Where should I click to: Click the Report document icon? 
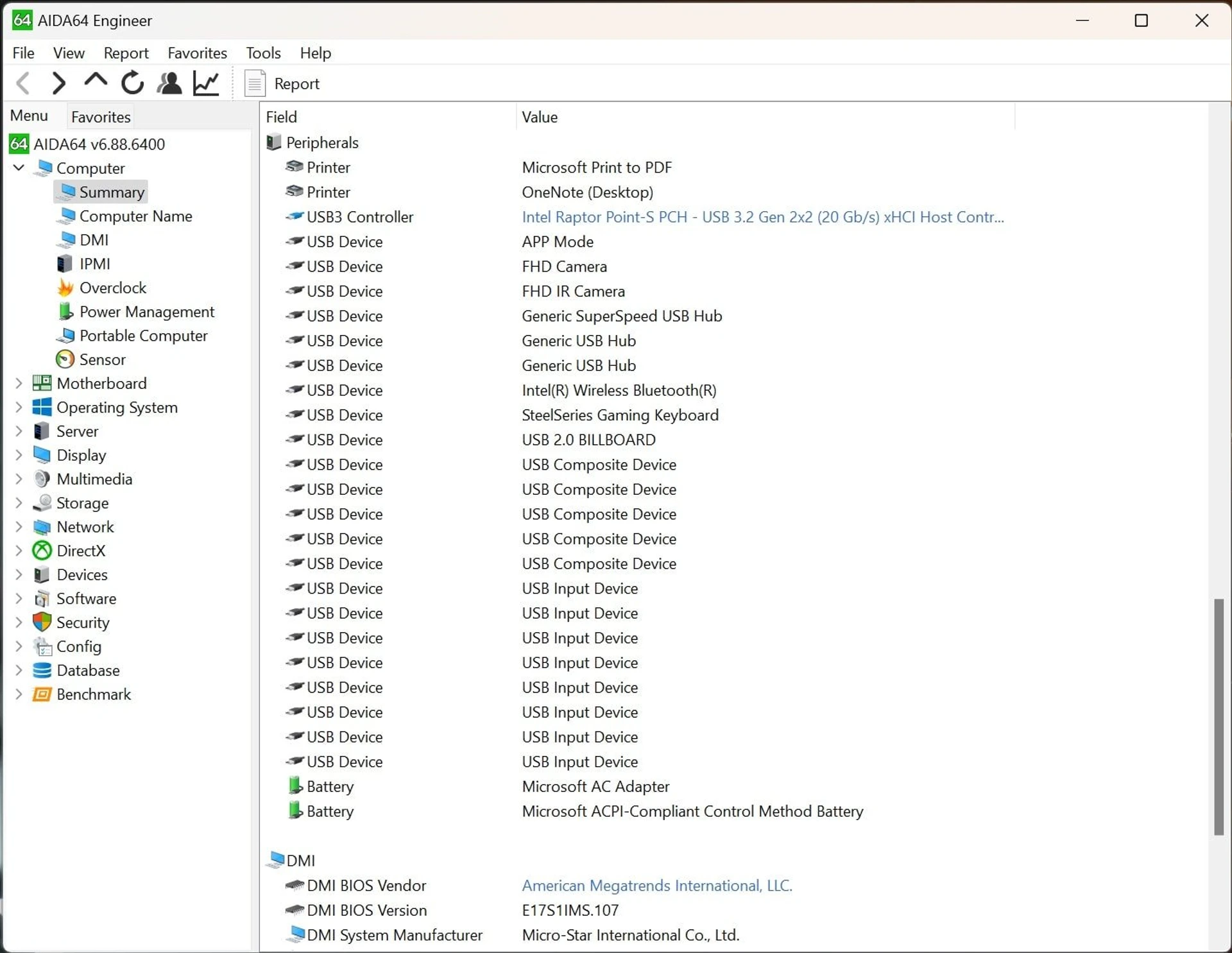point(255,83)
